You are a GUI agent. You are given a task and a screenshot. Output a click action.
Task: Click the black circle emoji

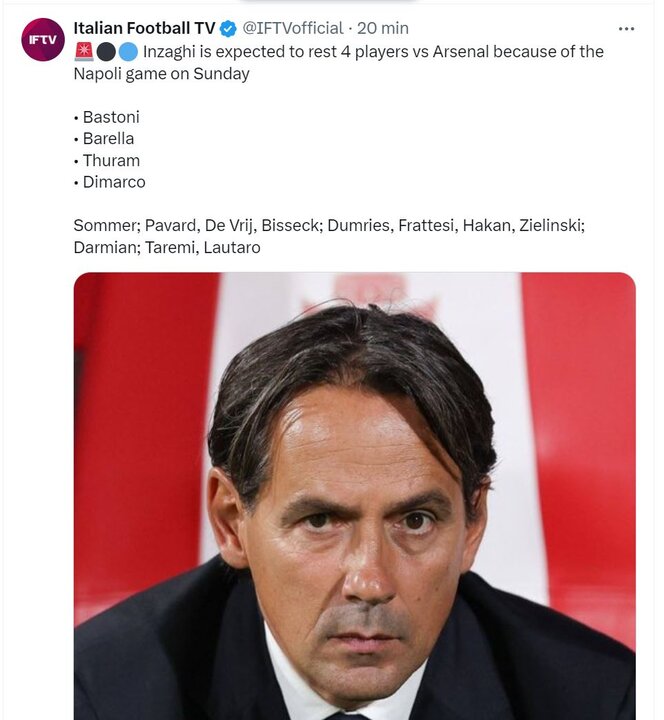(105, 51)
